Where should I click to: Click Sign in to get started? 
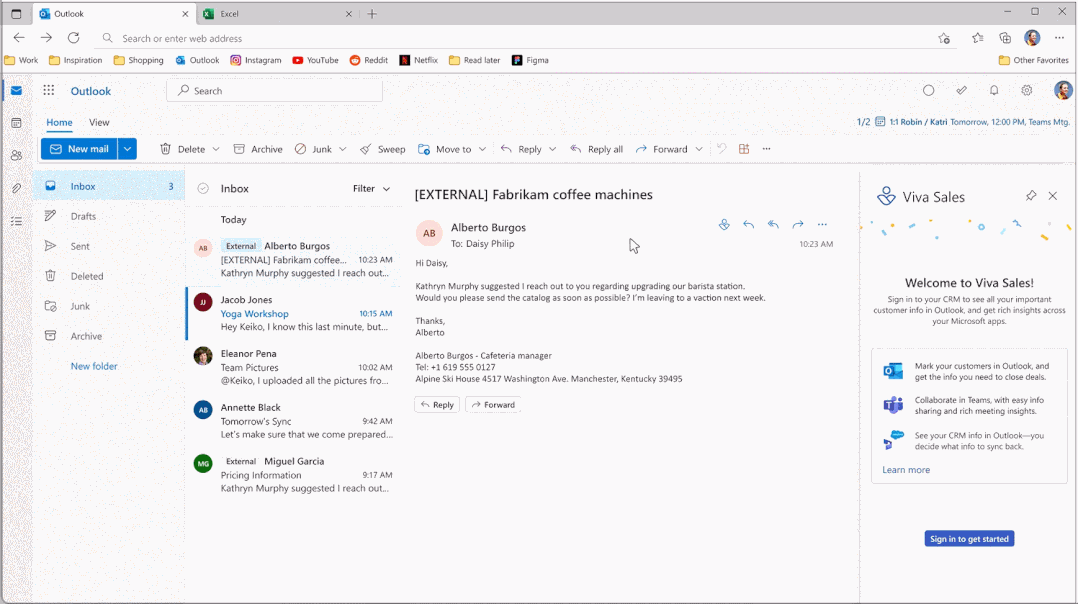(969, 539)
